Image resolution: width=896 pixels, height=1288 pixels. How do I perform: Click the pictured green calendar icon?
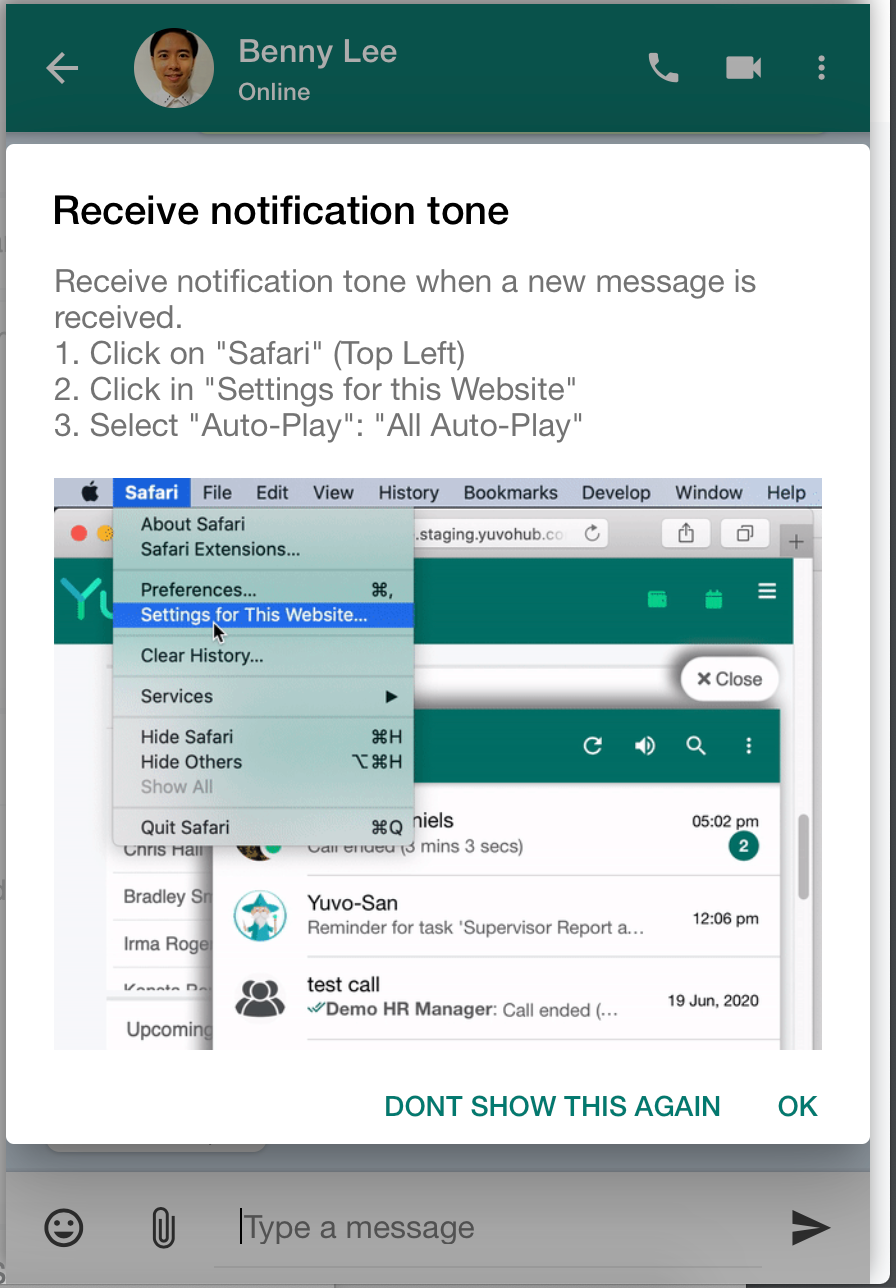click(714, 599)
